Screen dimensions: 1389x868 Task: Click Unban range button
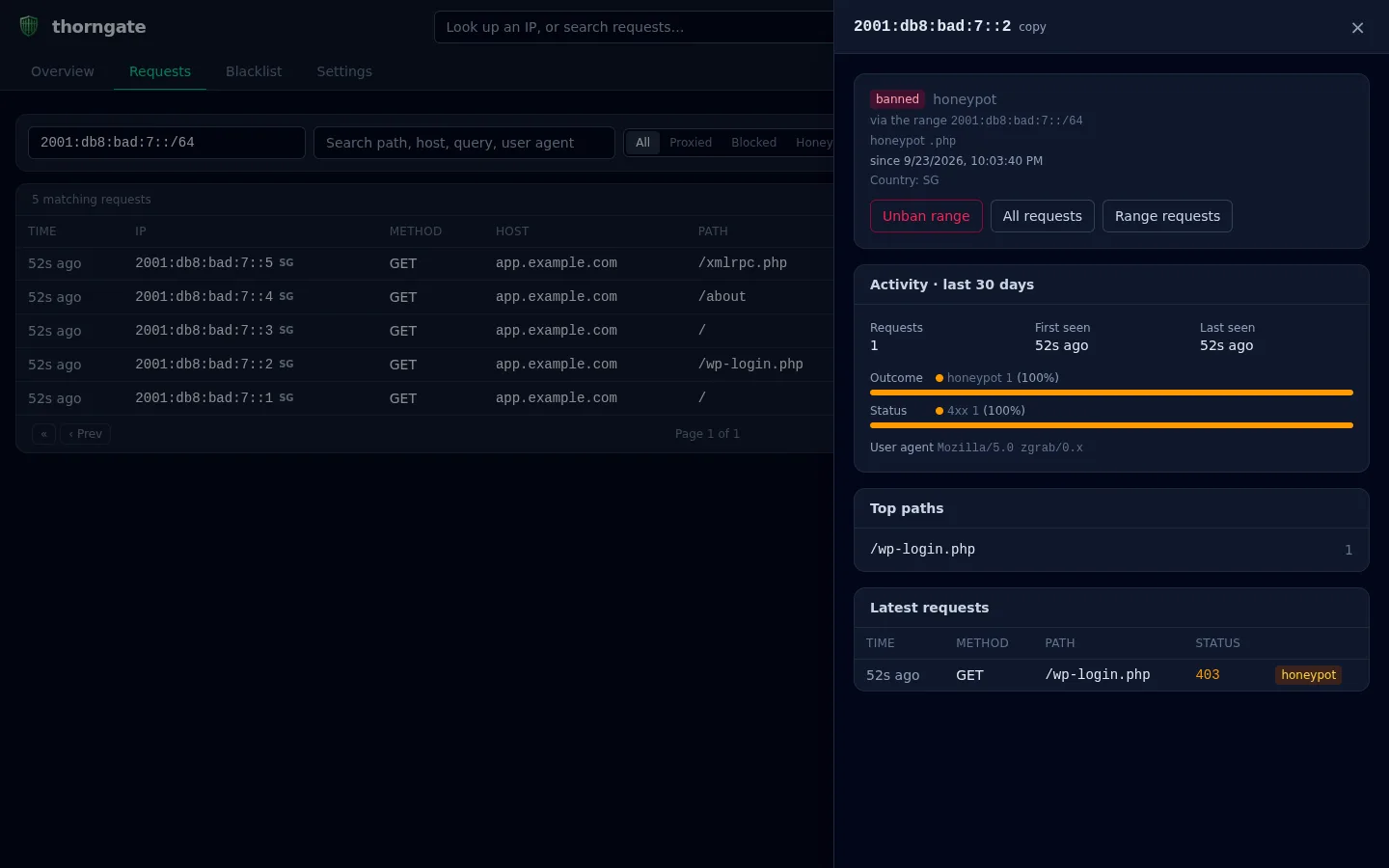coord(926,216)
